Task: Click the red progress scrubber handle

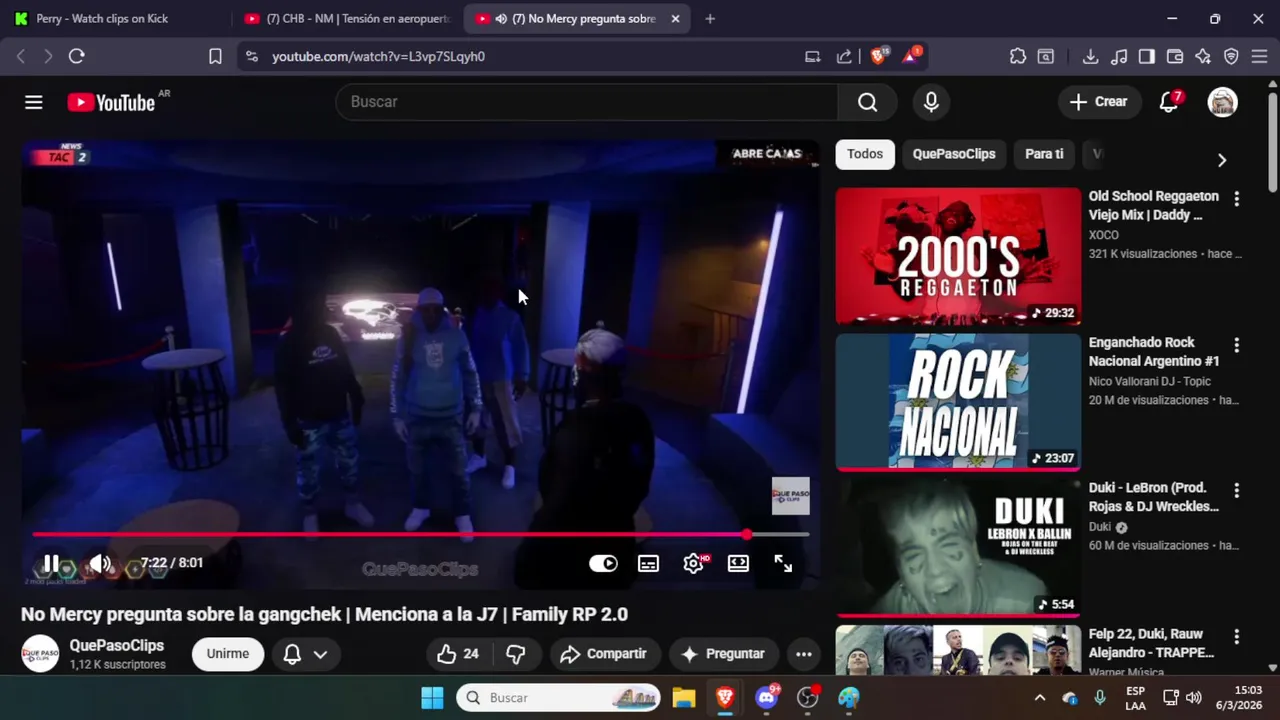Action: click(746, 535)
